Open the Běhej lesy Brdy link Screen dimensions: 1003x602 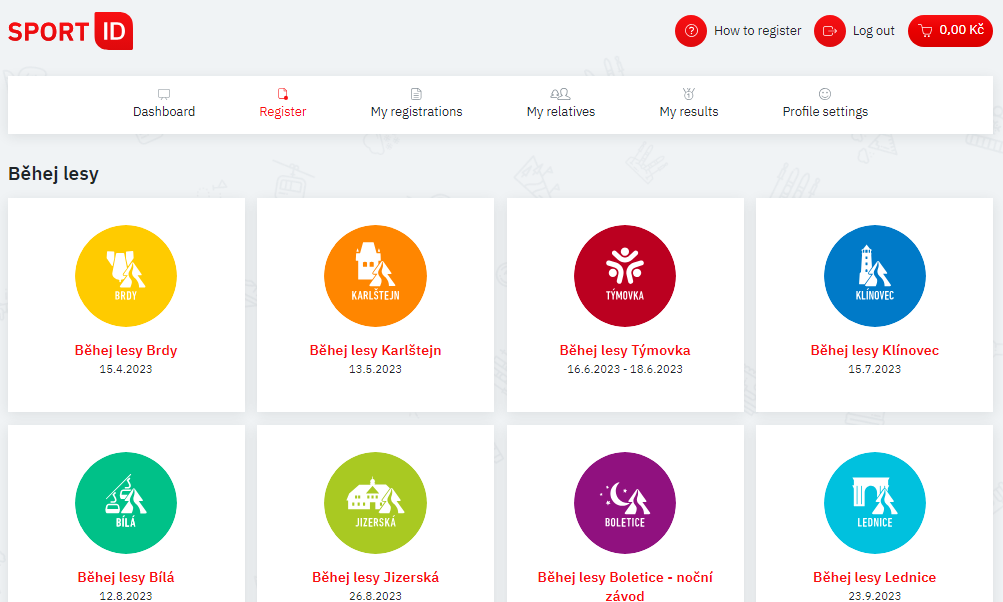pos(126,350)
